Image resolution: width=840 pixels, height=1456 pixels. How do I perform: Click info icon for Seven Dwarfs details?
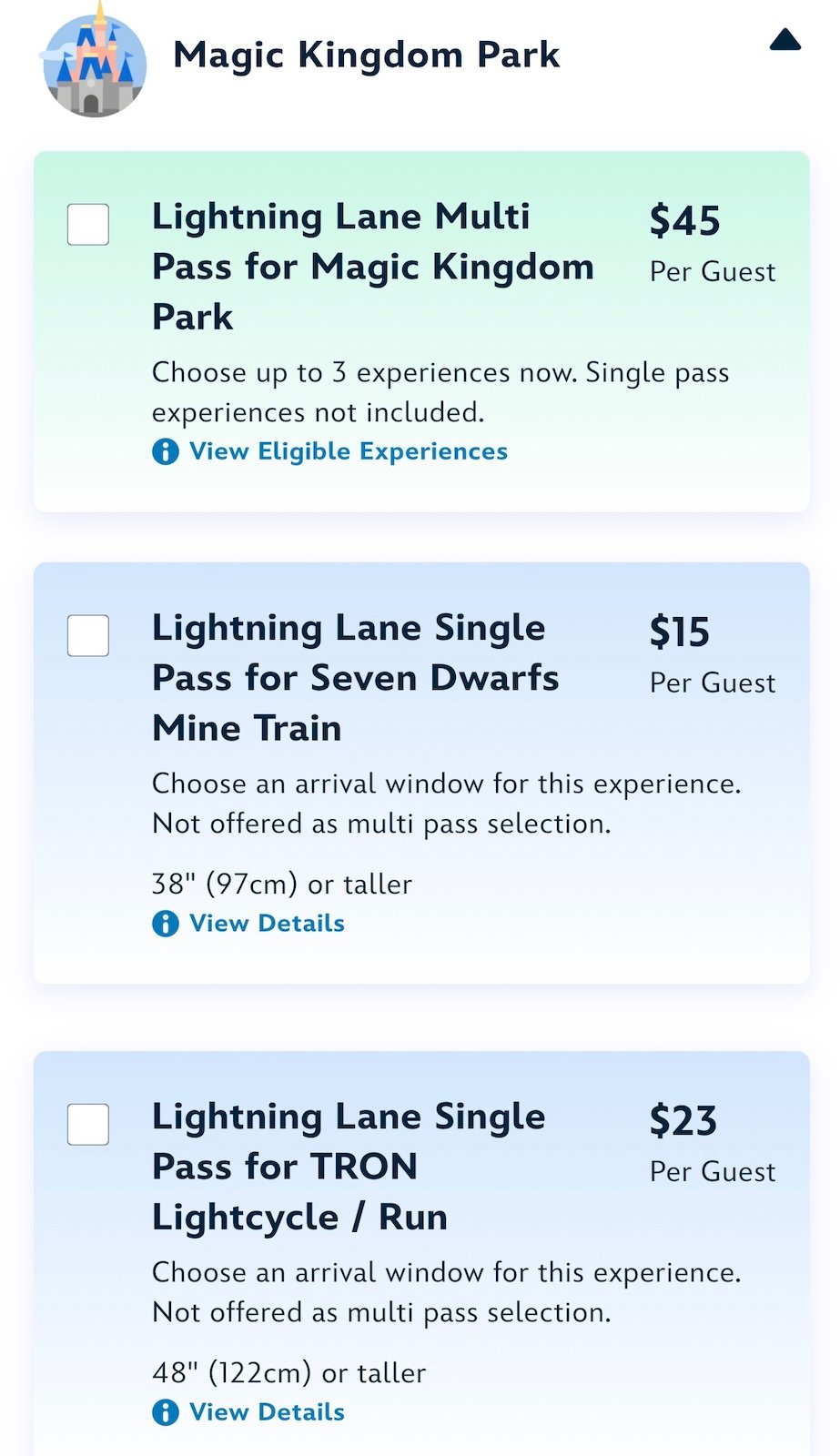point(165,924)
